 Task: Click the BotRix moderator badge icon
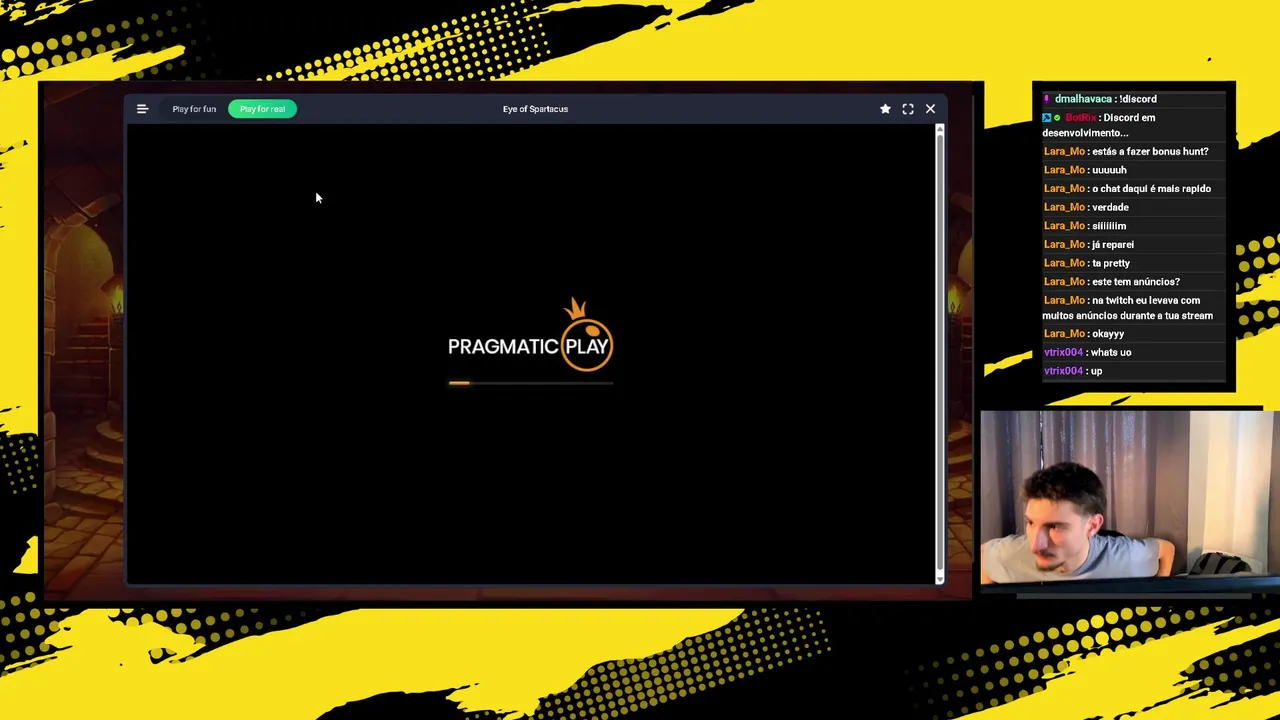pos(1047,118)
